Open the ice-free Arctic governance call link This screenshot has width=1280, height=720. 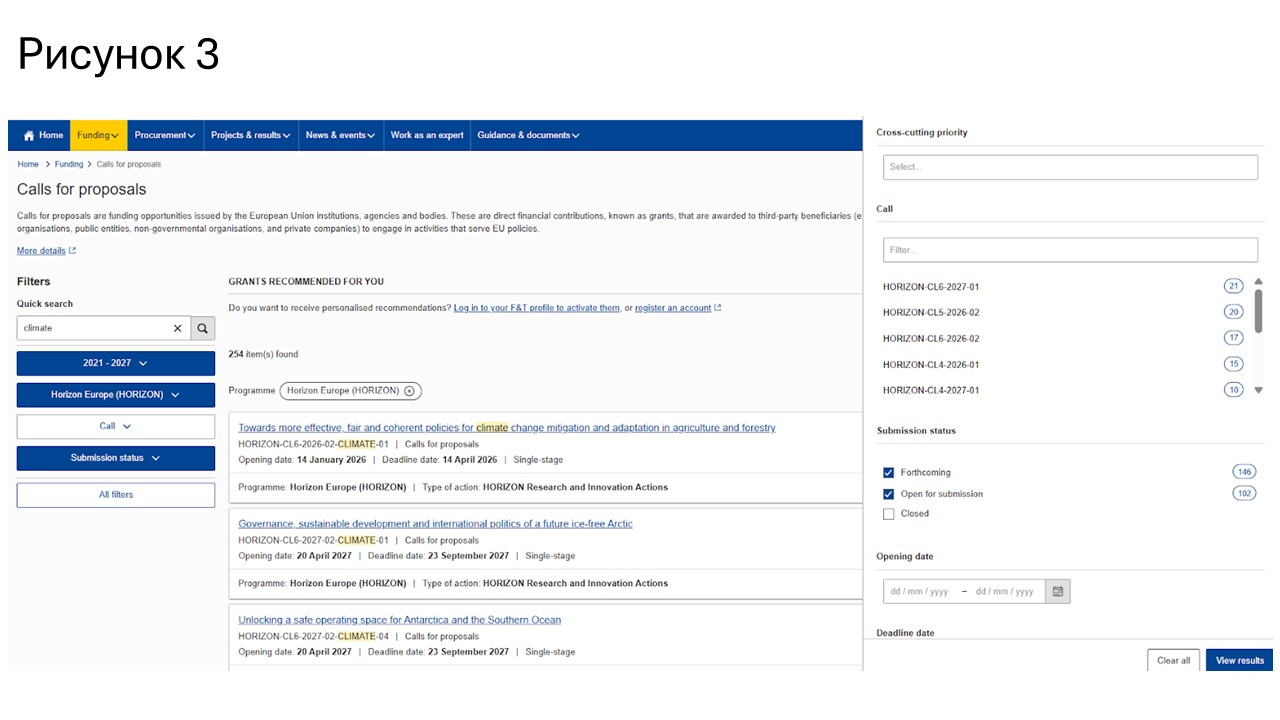click(x=435, y=524)
